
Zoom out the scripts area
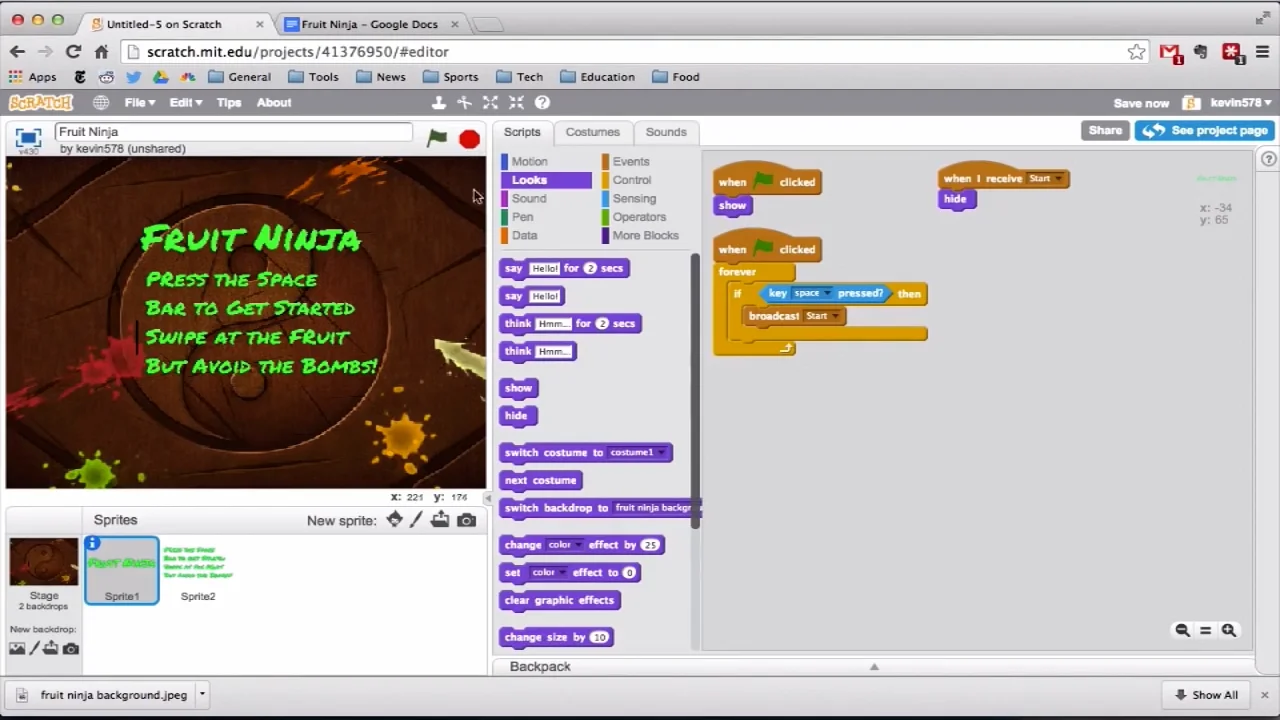[1182, 630]
